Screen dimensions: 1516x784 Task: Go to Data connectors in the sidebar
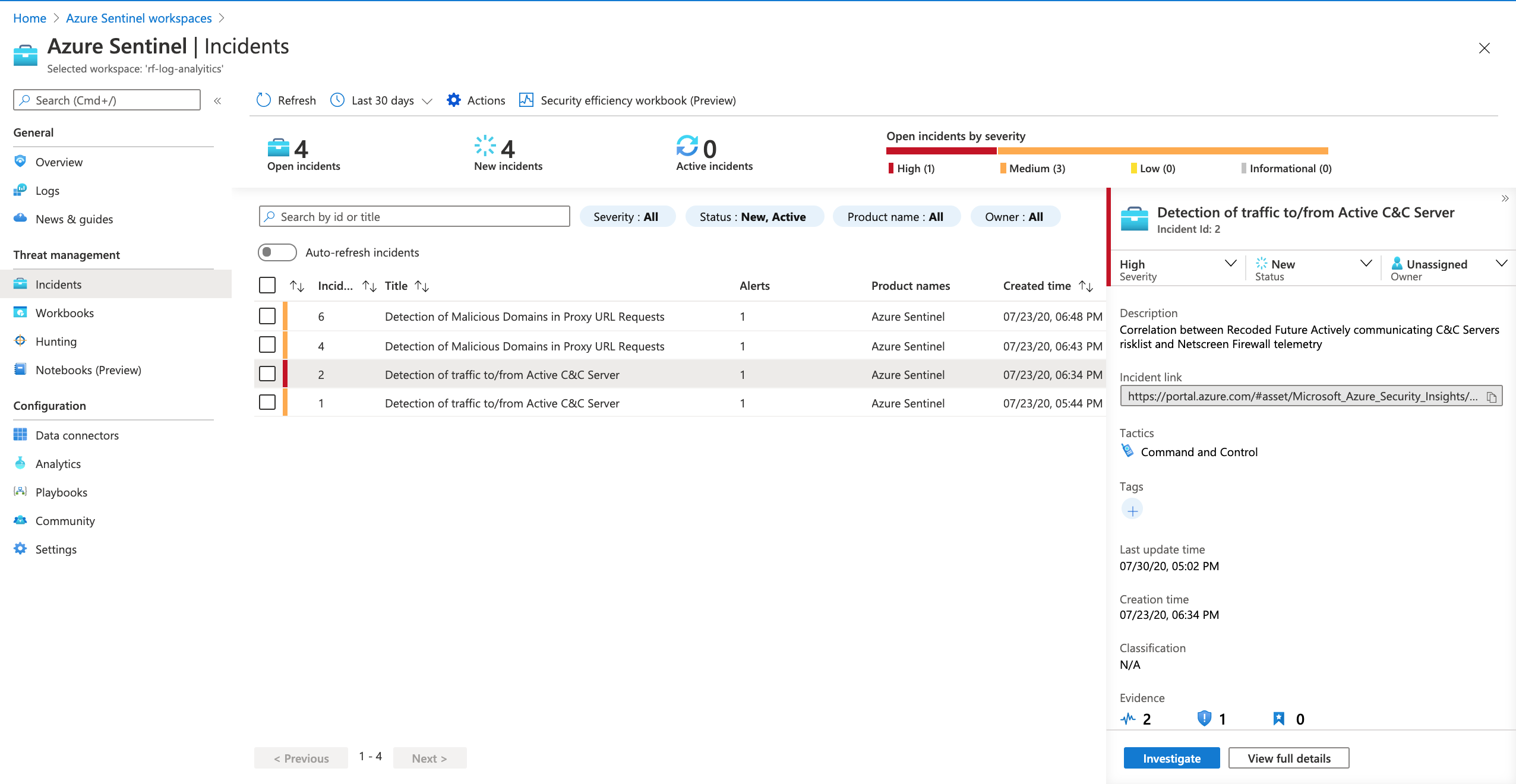[x=77, y=435]
